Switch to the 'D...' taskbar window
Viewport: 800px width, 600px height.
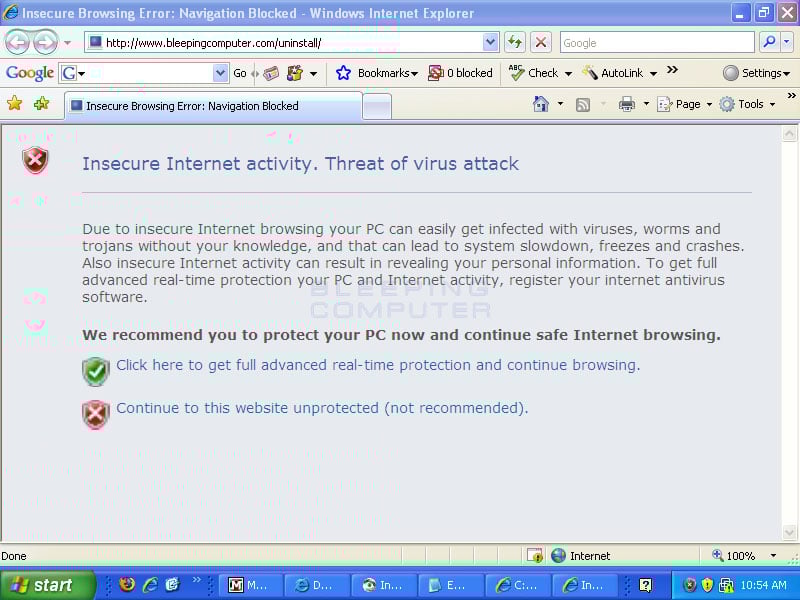316,585
